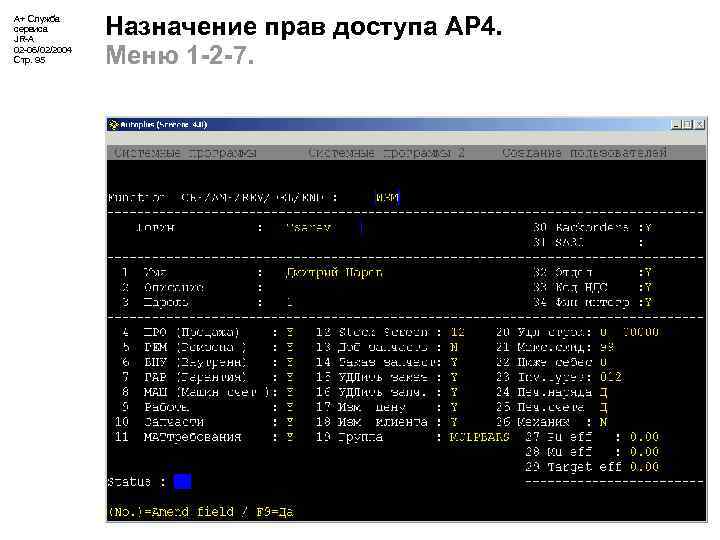Close the Autoplus window
The image size is (720, 540).
click(x=699, y=124)
